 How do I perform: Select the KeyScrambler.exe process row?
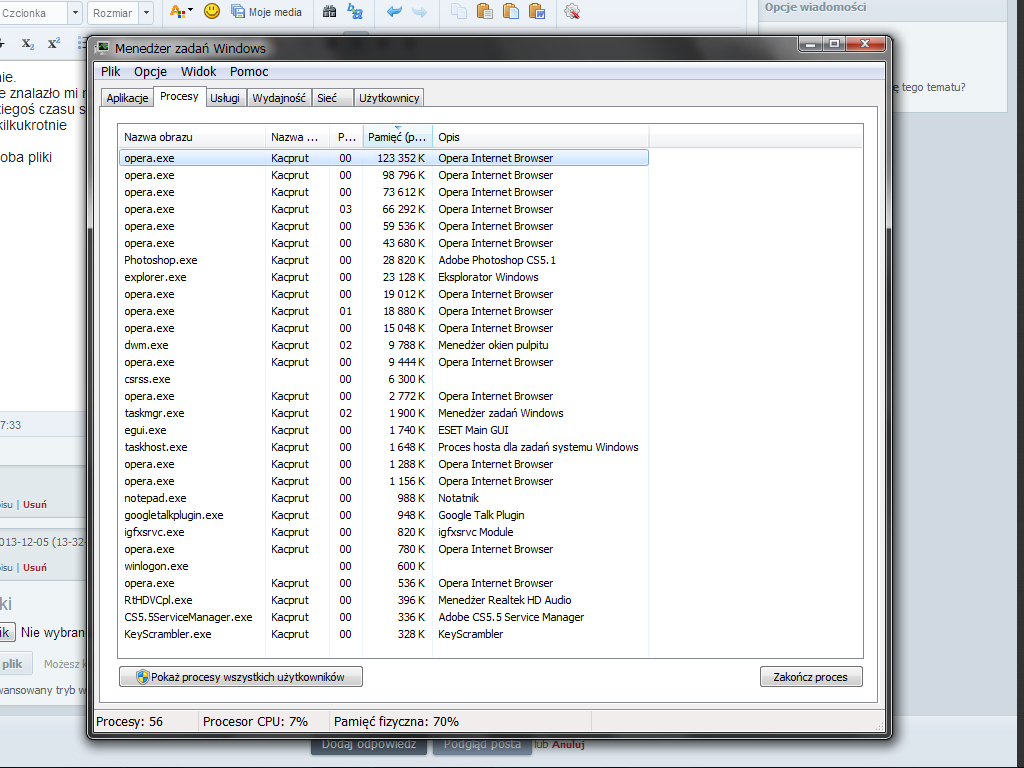[x=384, y=633]
